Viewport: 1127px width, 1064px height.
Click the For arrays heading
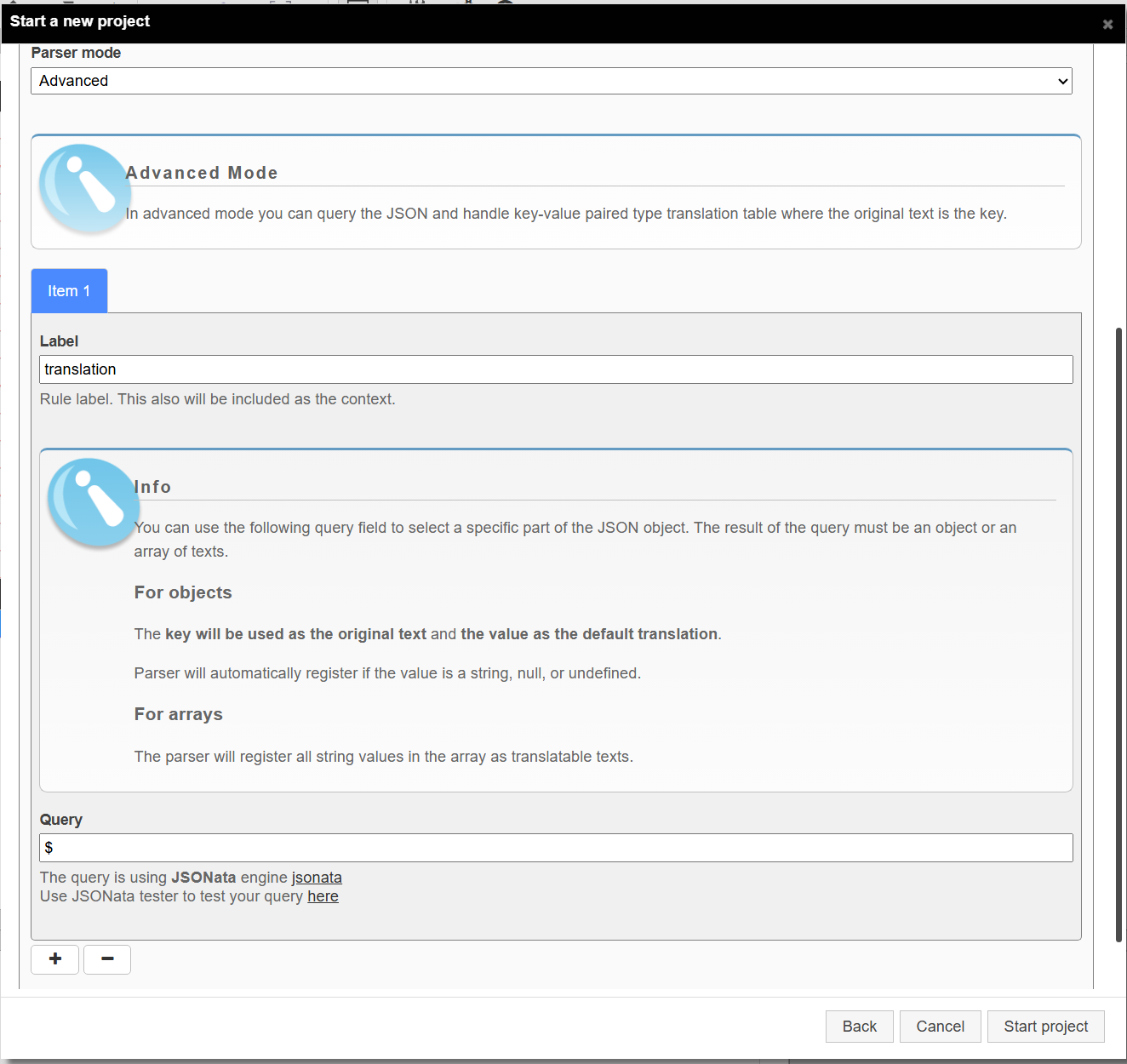point(179,714)
